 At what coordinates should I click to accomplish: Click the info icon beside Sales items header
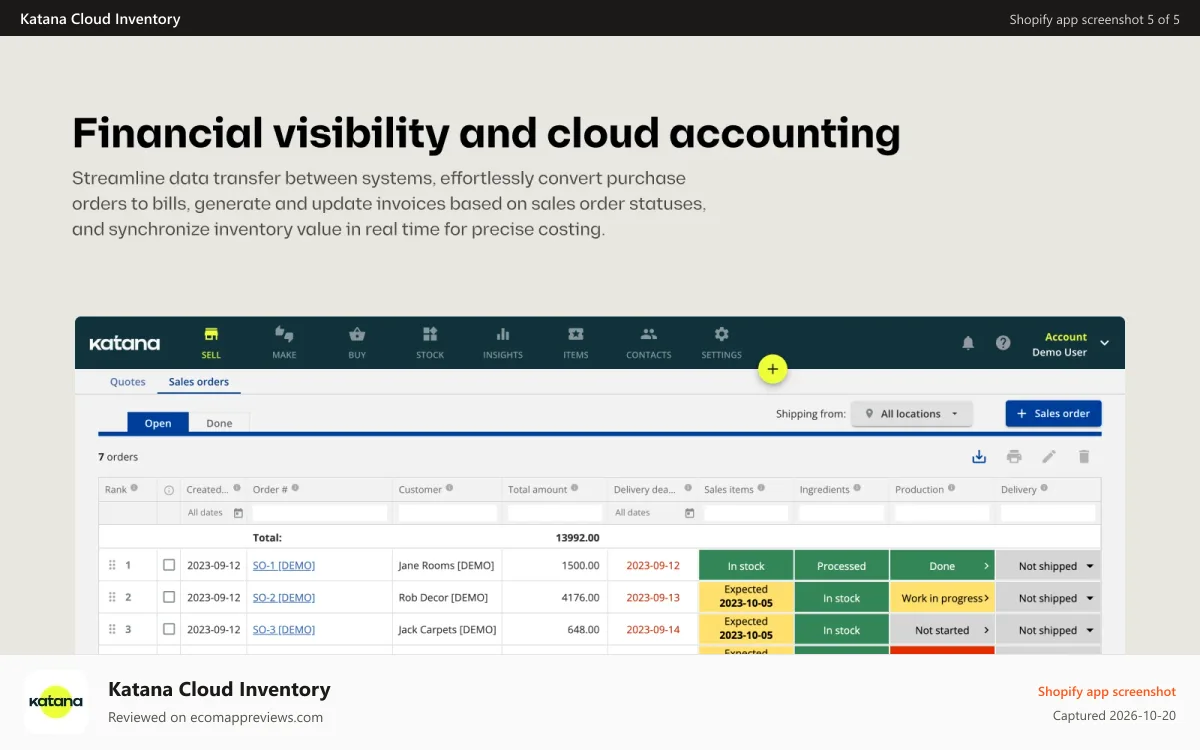761,489
